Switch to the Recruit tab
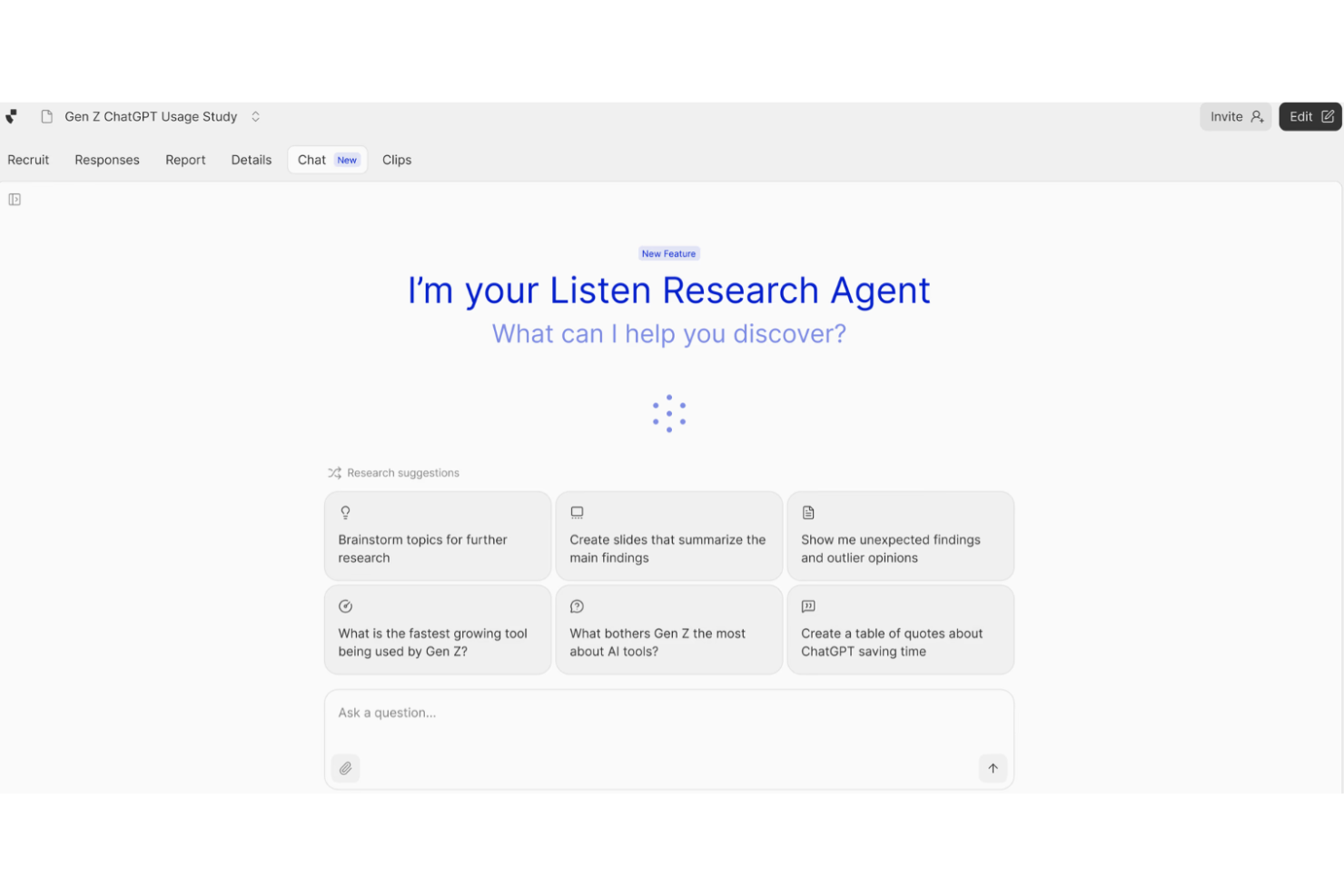Viewport: 1344px width, 896px height. click(x=28, y=160)
